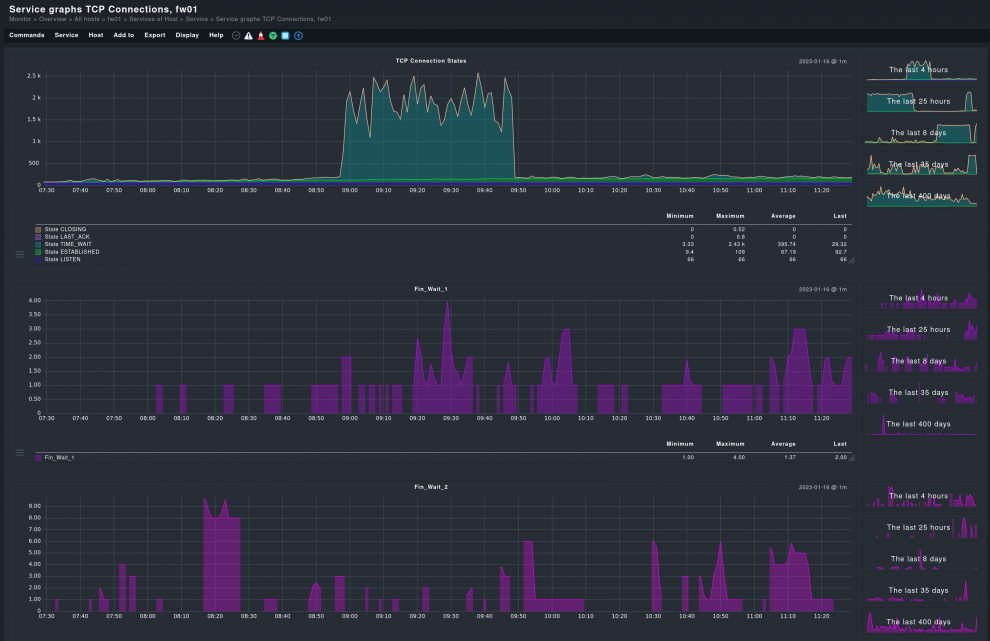
Task: Open Services of Host breadcrumb link
Action: point(153,19)
